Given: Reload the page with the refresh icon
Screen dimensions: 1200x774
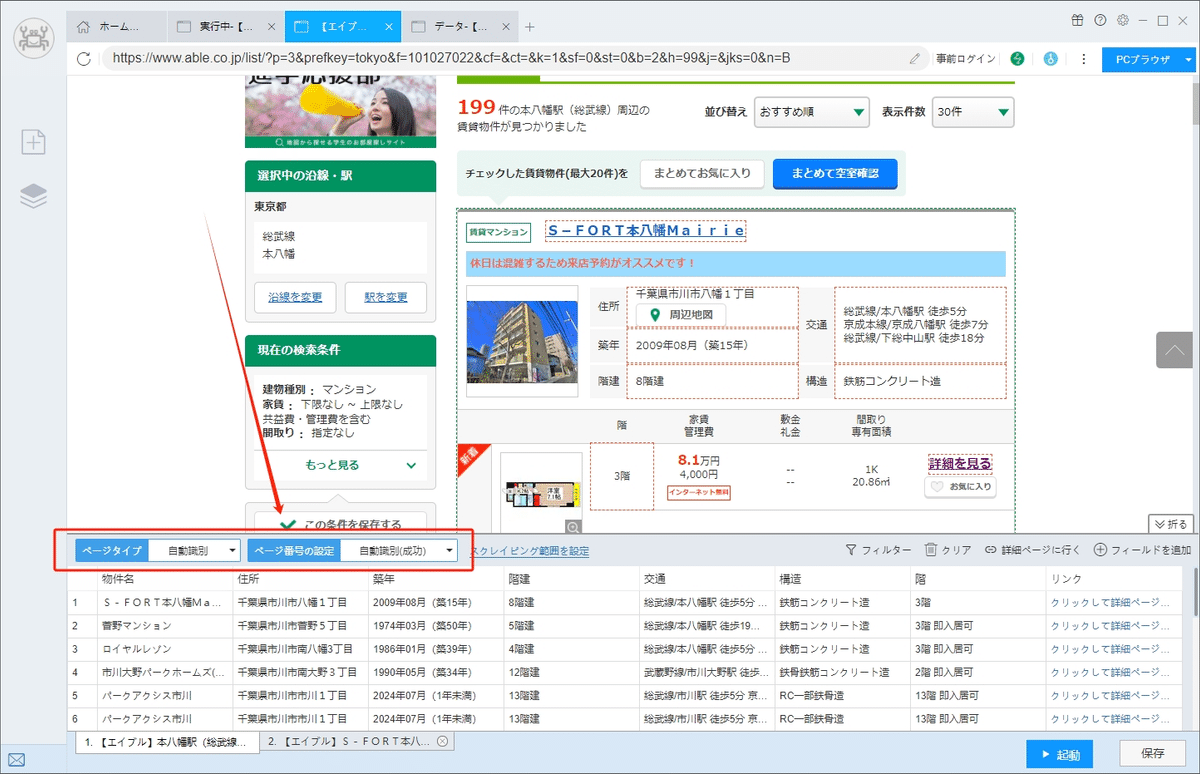Looking at the screenshot, I should tap(84, 59).
